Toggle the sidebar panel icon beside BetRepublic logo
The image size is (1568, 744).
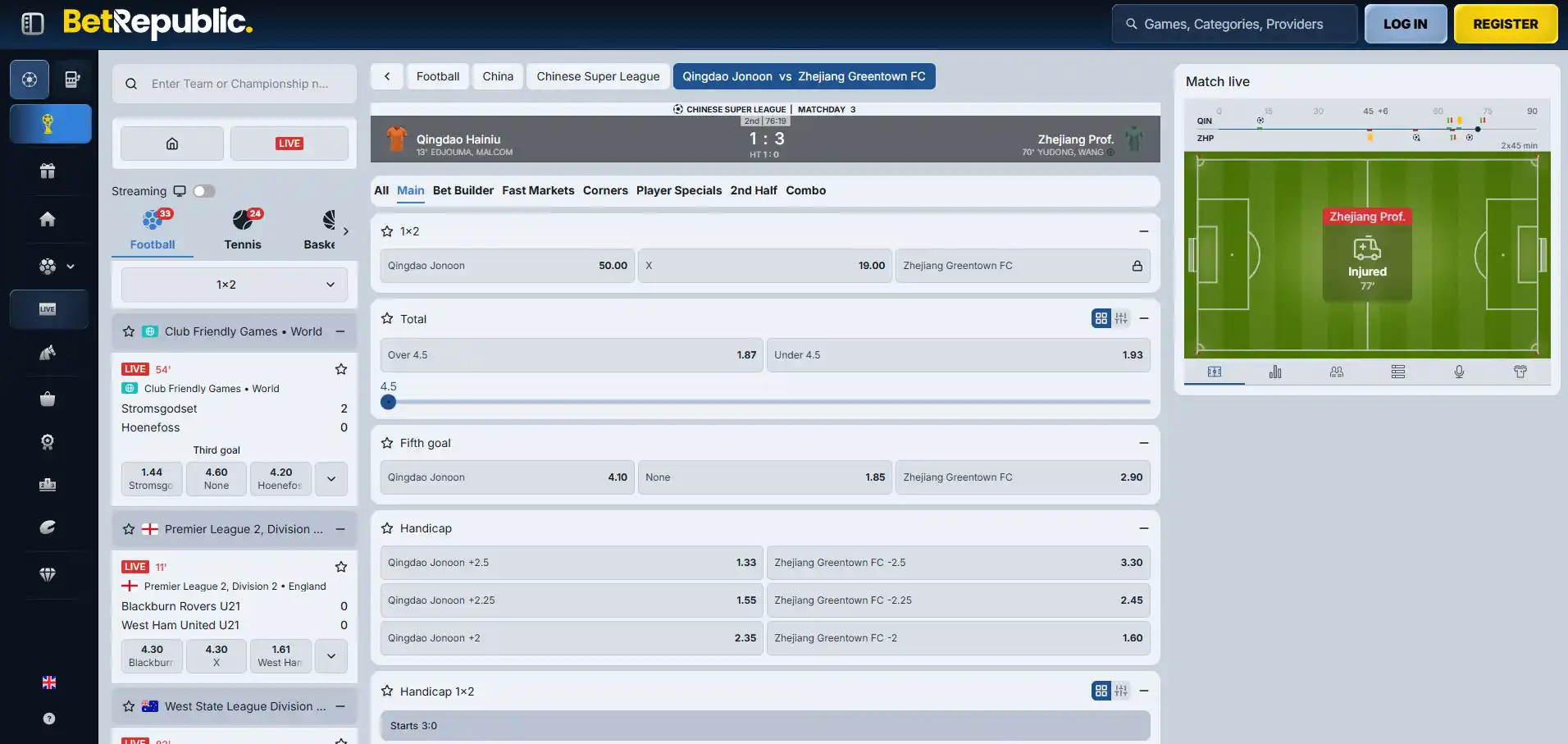33,24
